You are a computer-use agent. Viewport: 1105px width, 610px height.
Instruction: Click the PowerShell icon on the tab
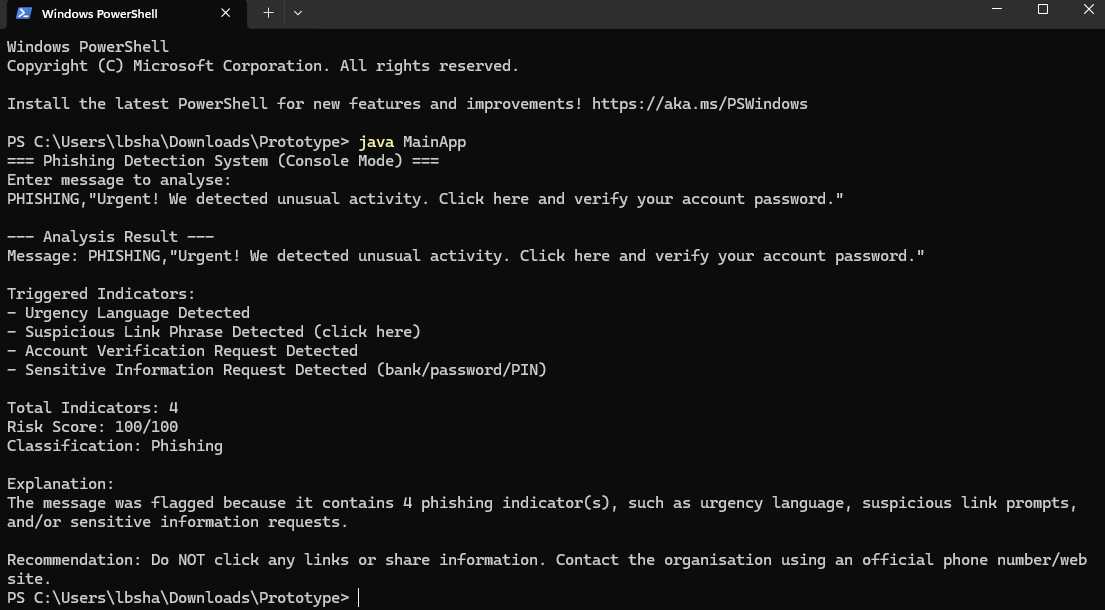tap(24, 13)
